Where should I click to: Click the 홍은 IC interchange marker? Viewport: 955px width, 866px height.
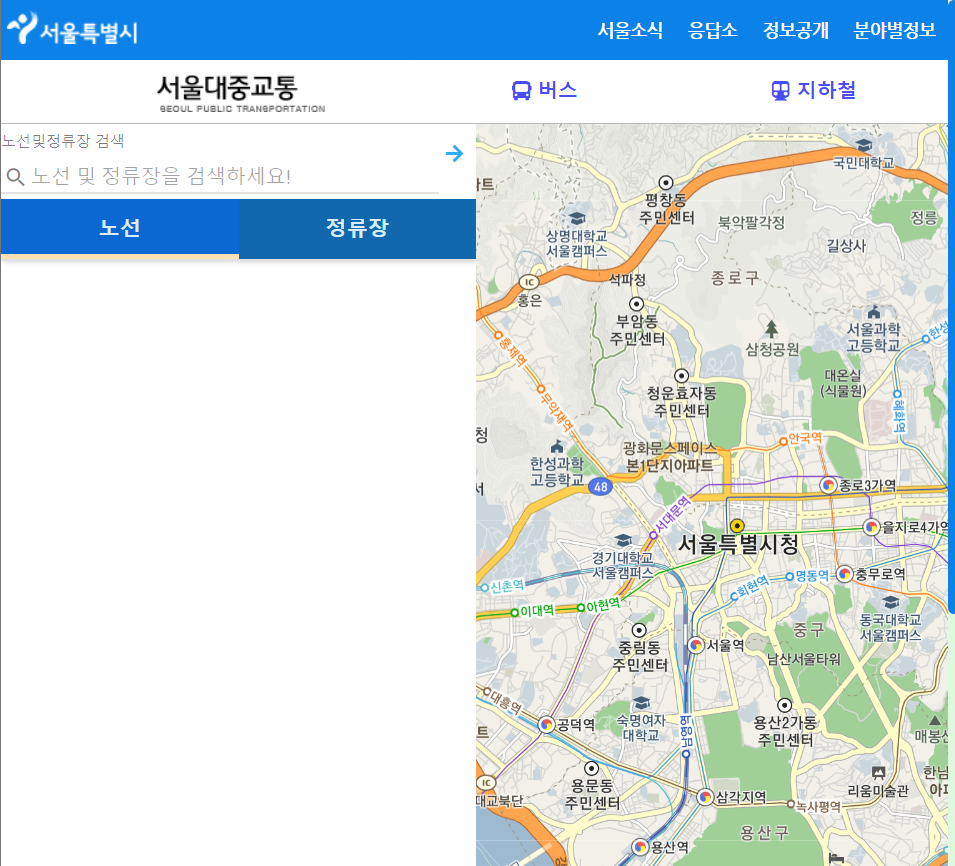[529, 282]
